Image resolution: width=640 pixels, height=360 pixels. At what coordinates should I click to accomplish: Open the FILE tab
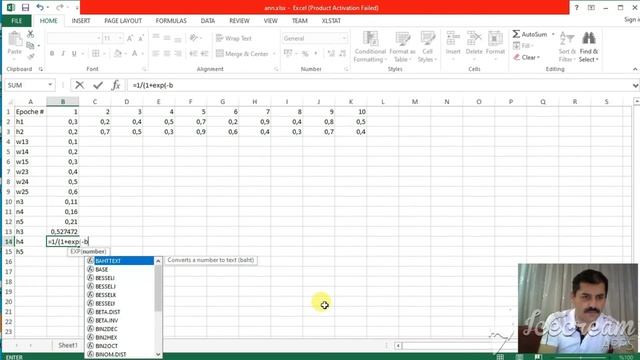[17, 20]
